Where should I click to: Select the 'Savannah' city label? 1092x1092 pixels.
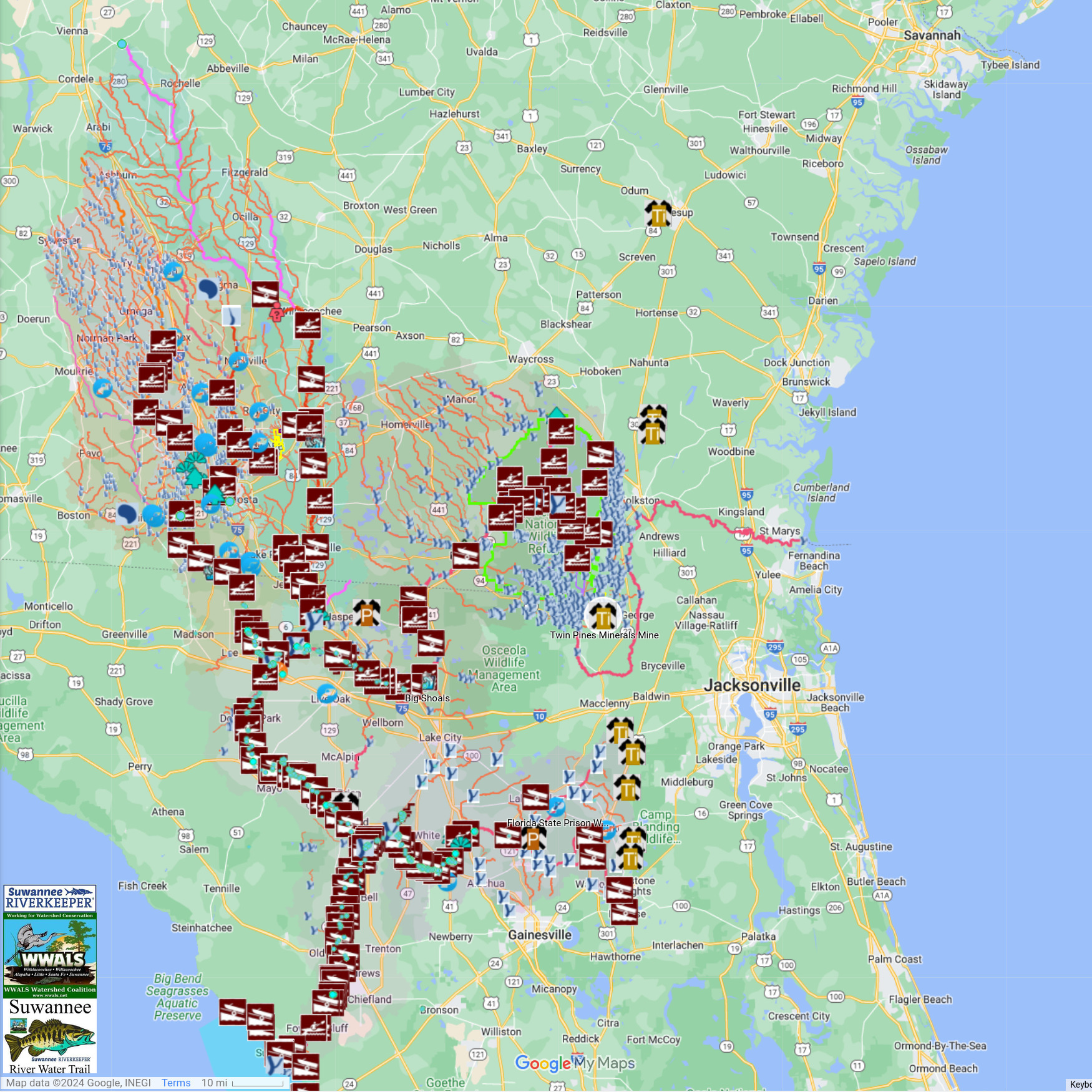point(932,36)
